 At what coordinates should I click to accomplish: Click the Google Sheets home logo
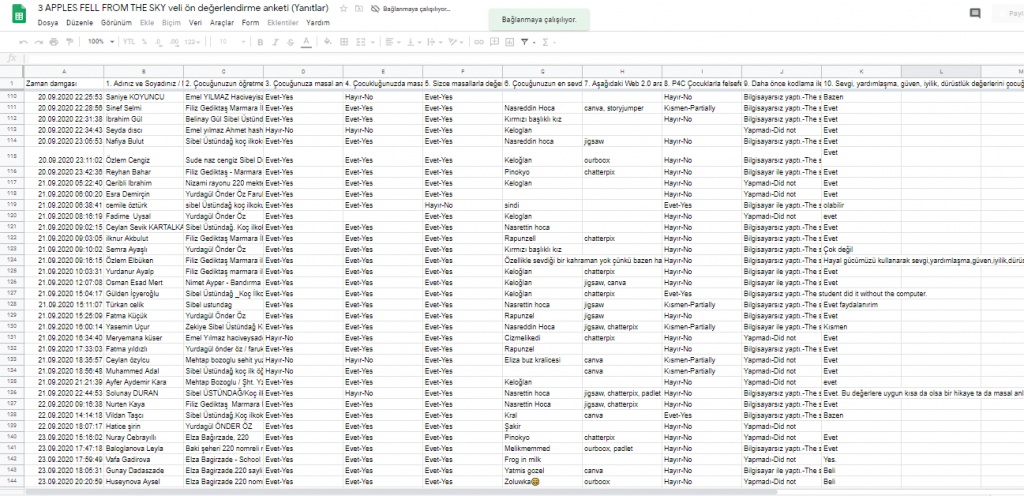(17, 13)
